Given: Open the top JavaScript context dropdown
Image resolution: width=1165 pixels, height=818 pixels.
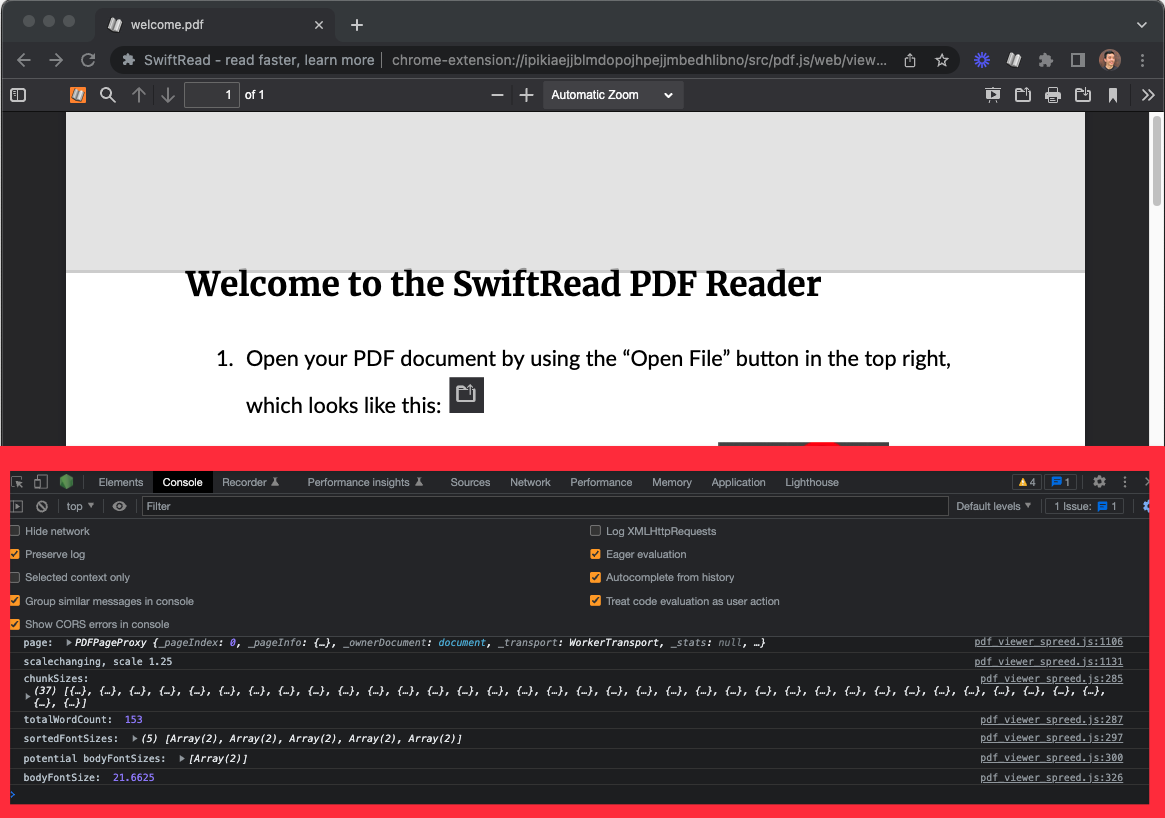Looking at the screenshot, I should click(80, 507).
